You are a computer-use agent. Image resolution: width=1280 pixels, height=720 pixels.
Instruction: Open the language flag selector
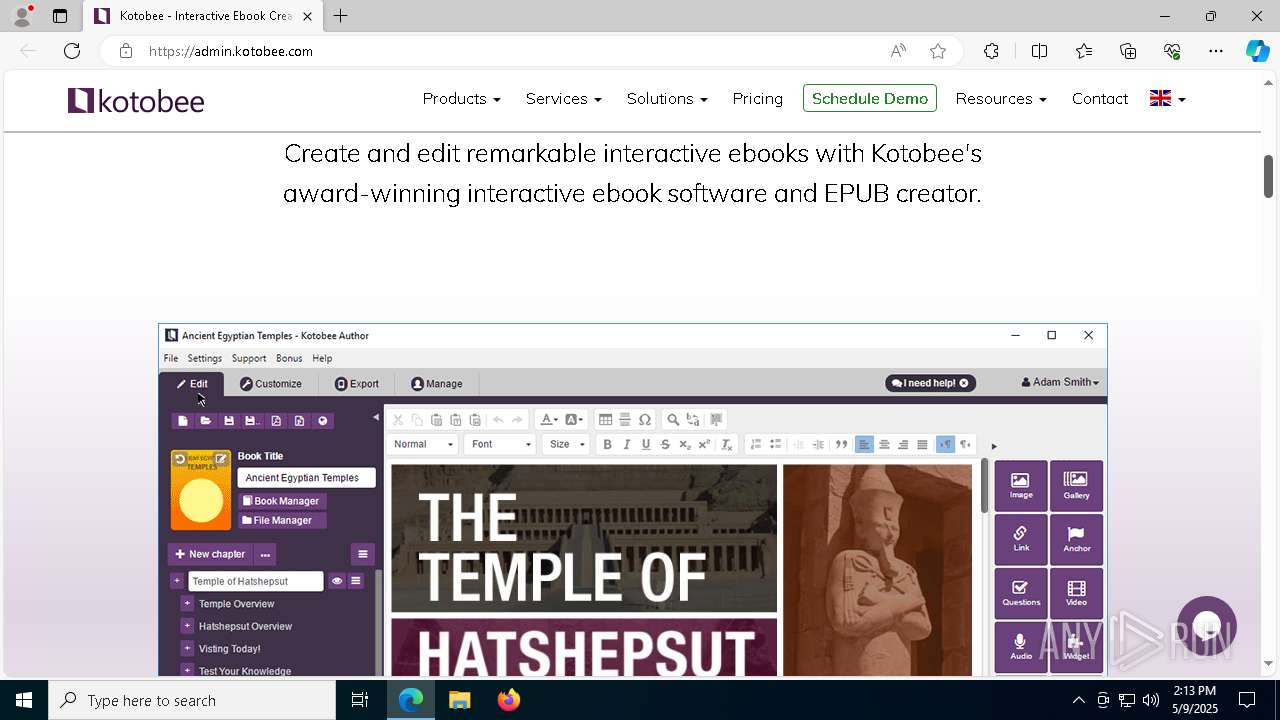coord(1167,98)
